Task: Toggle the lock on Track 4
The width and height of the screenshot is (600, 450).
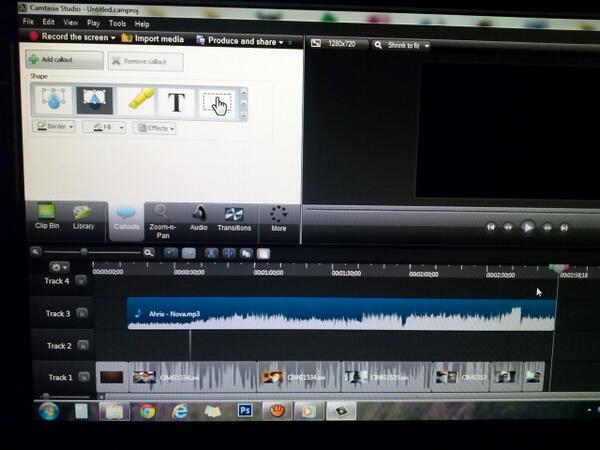Action: click(81, 280)
